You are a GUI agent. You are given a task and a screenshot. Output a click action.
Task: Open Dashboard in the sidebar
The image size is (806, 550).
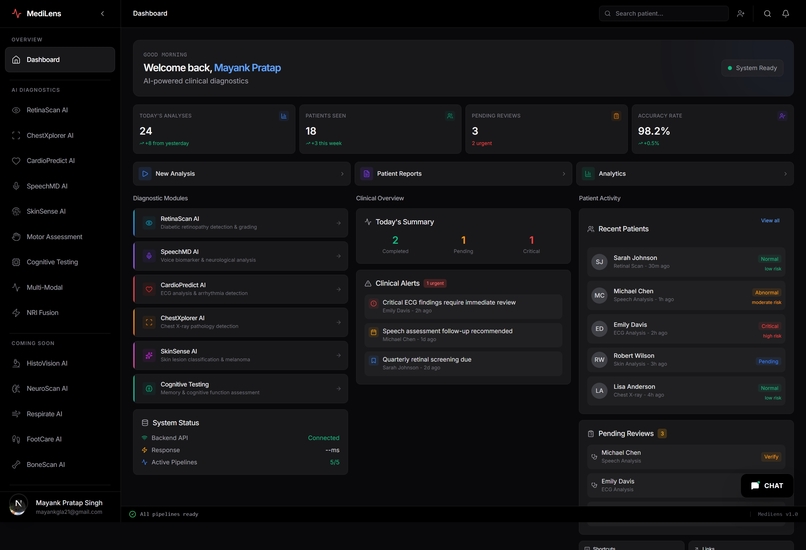tap(60, 60)
